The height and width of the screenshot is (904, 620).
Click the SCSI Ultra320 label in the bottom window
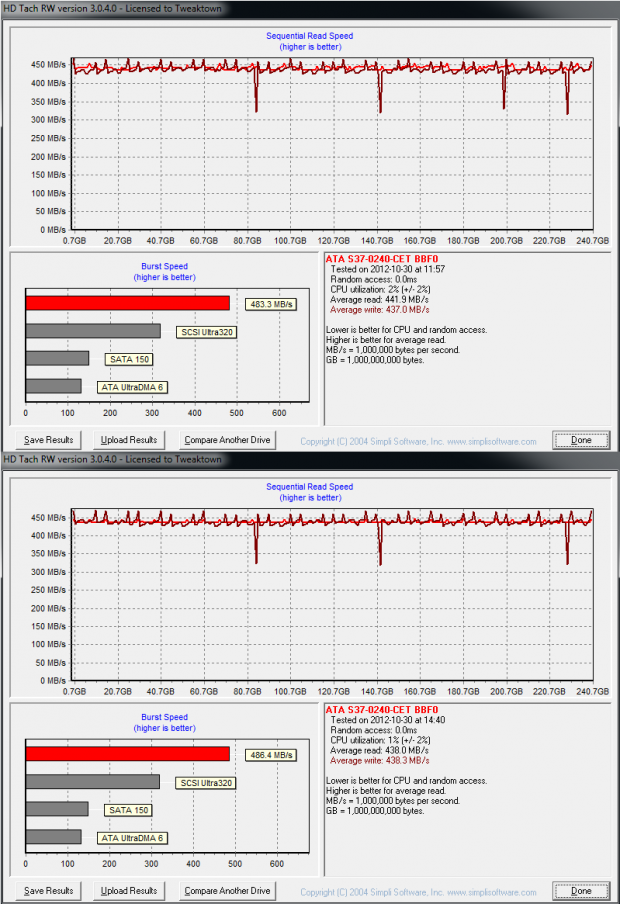point(206,784)
